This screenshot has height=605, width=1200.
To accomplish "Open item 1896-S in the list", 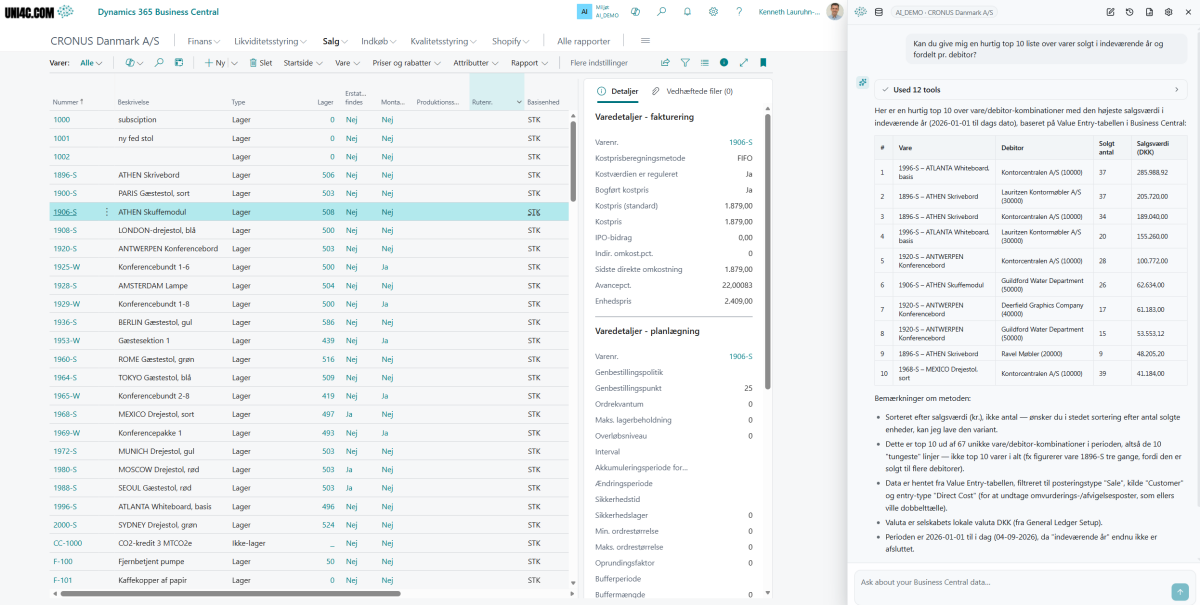I will point(64,175).
